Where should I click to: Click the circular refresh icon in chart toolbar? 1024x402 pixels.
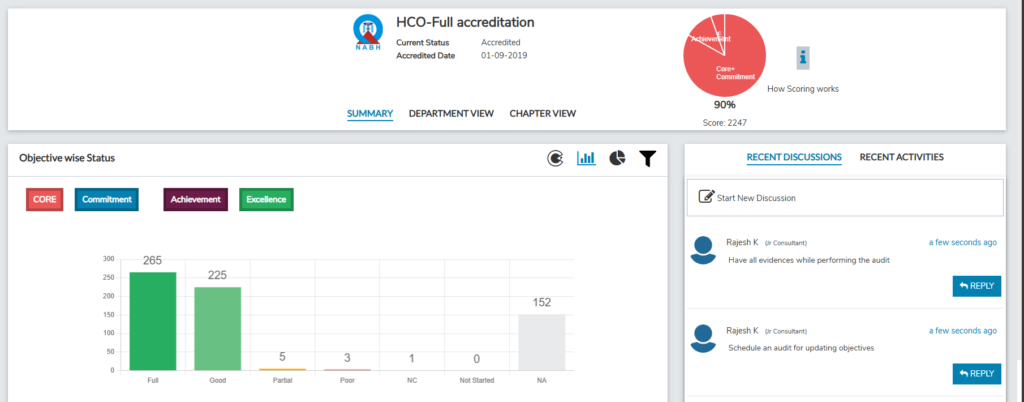click(555, 158)
